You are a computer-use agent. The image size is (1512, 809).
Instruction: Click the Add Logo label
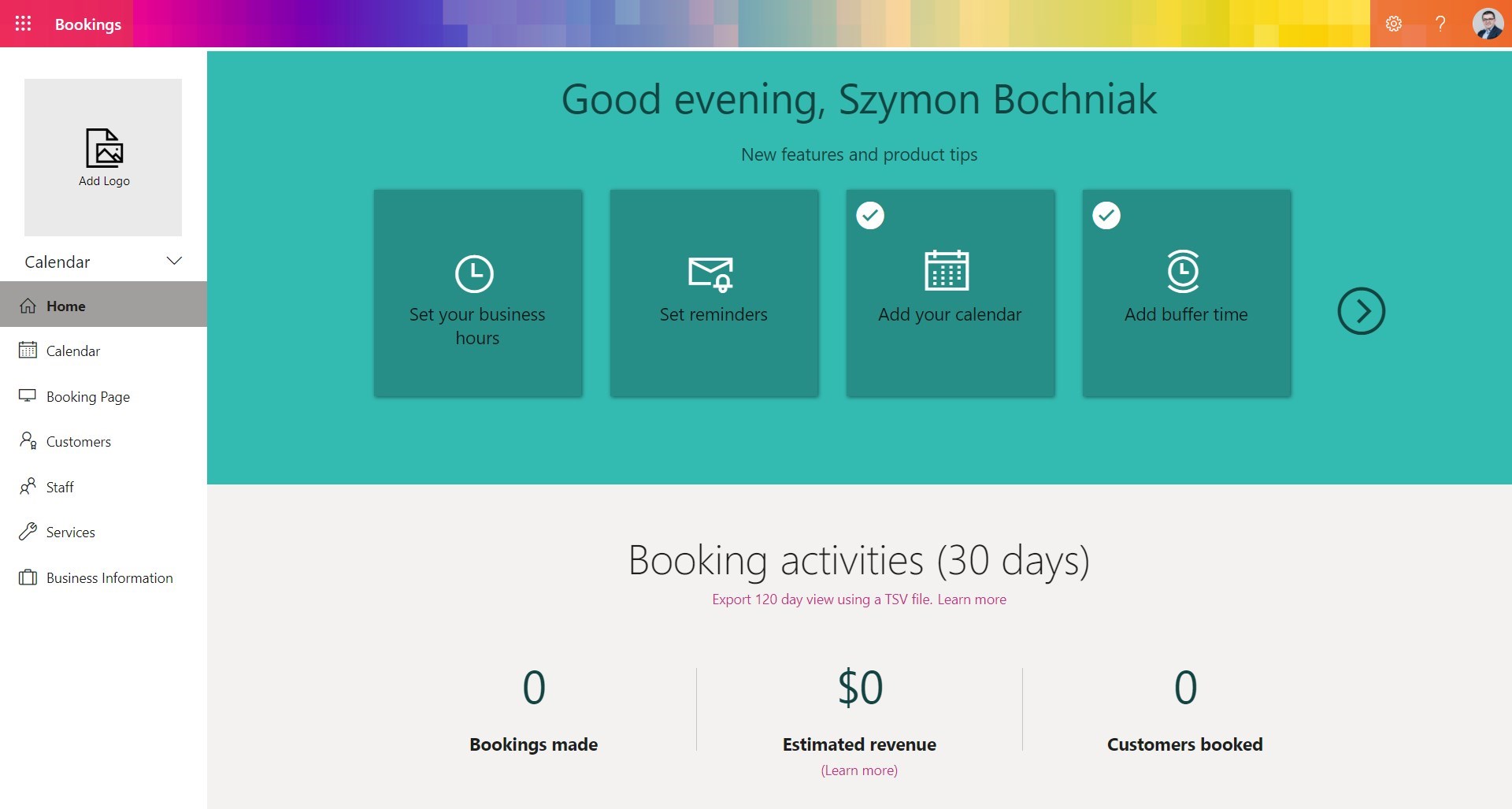104,181
